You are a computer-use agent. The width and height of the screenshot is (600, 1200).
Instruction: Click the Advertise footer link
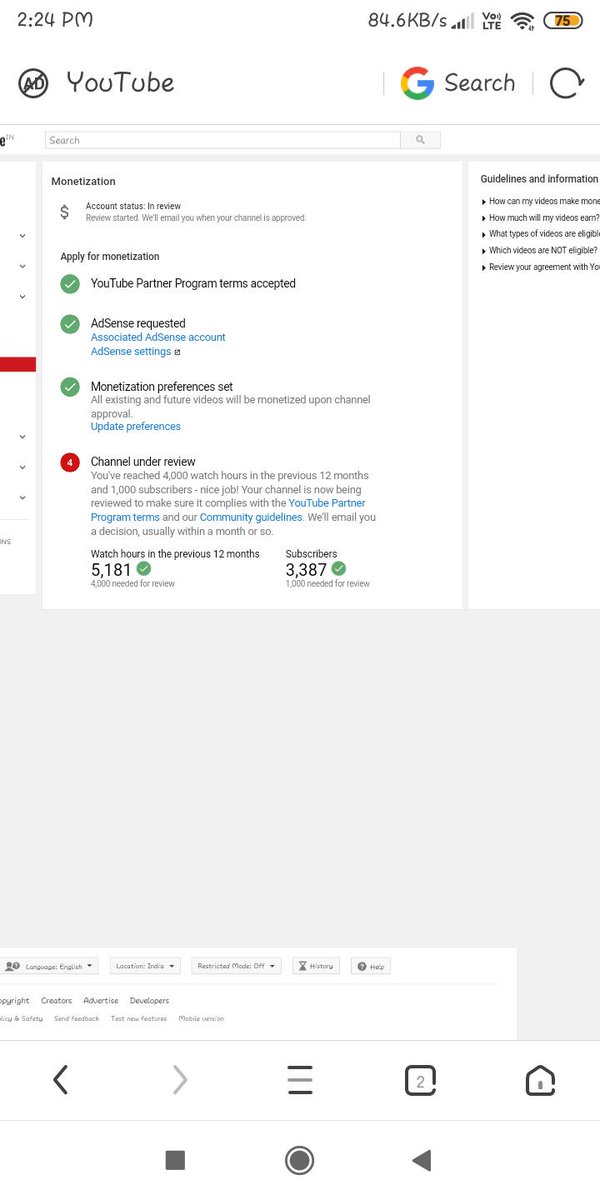(101, 1001)
